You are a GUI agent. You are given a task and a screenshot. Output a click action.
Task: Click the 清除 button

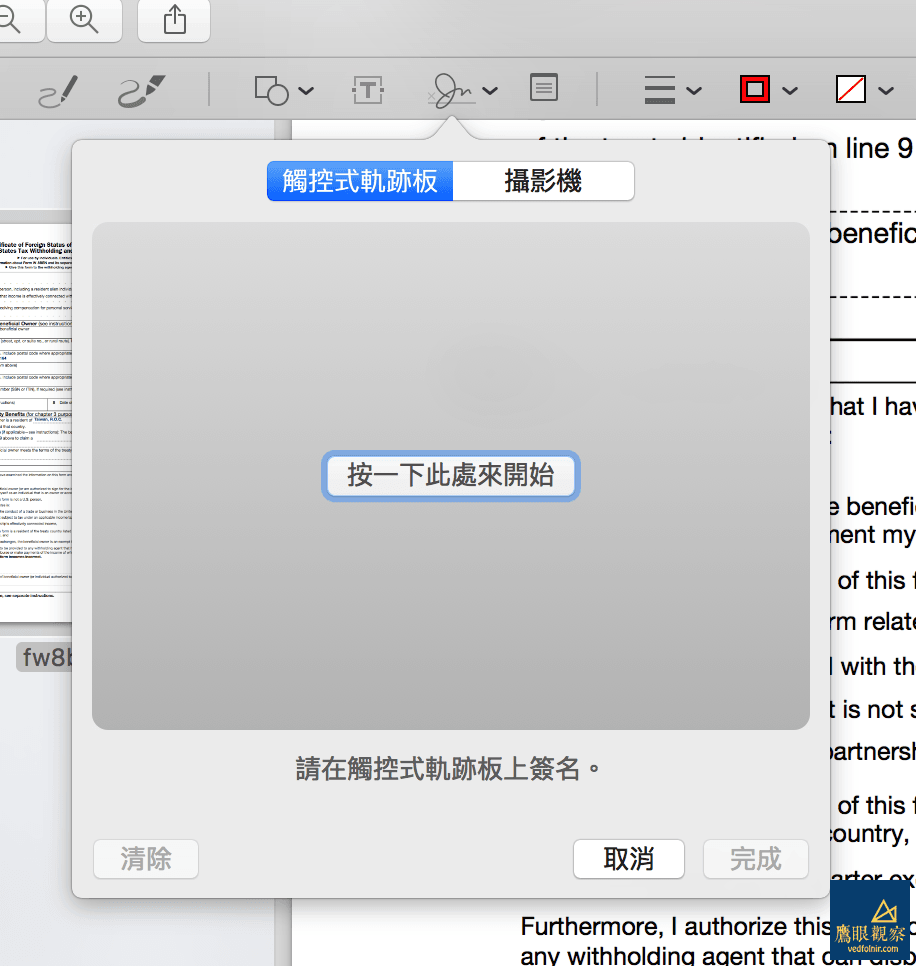pyautogui.click(x=146, y=859)
